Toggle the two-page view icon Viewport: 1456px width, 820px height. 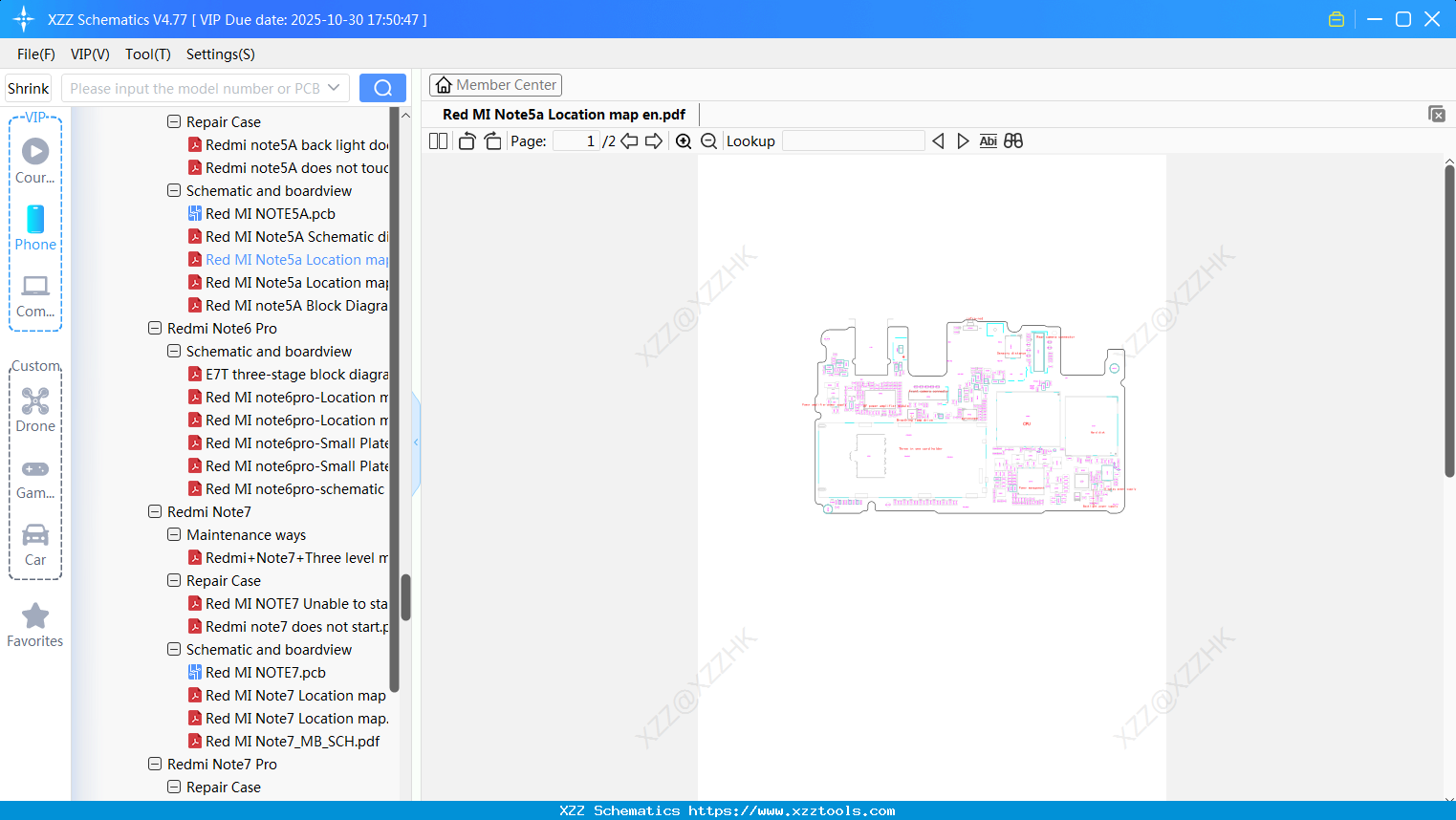pyautogui.click(x=438, y=140)
